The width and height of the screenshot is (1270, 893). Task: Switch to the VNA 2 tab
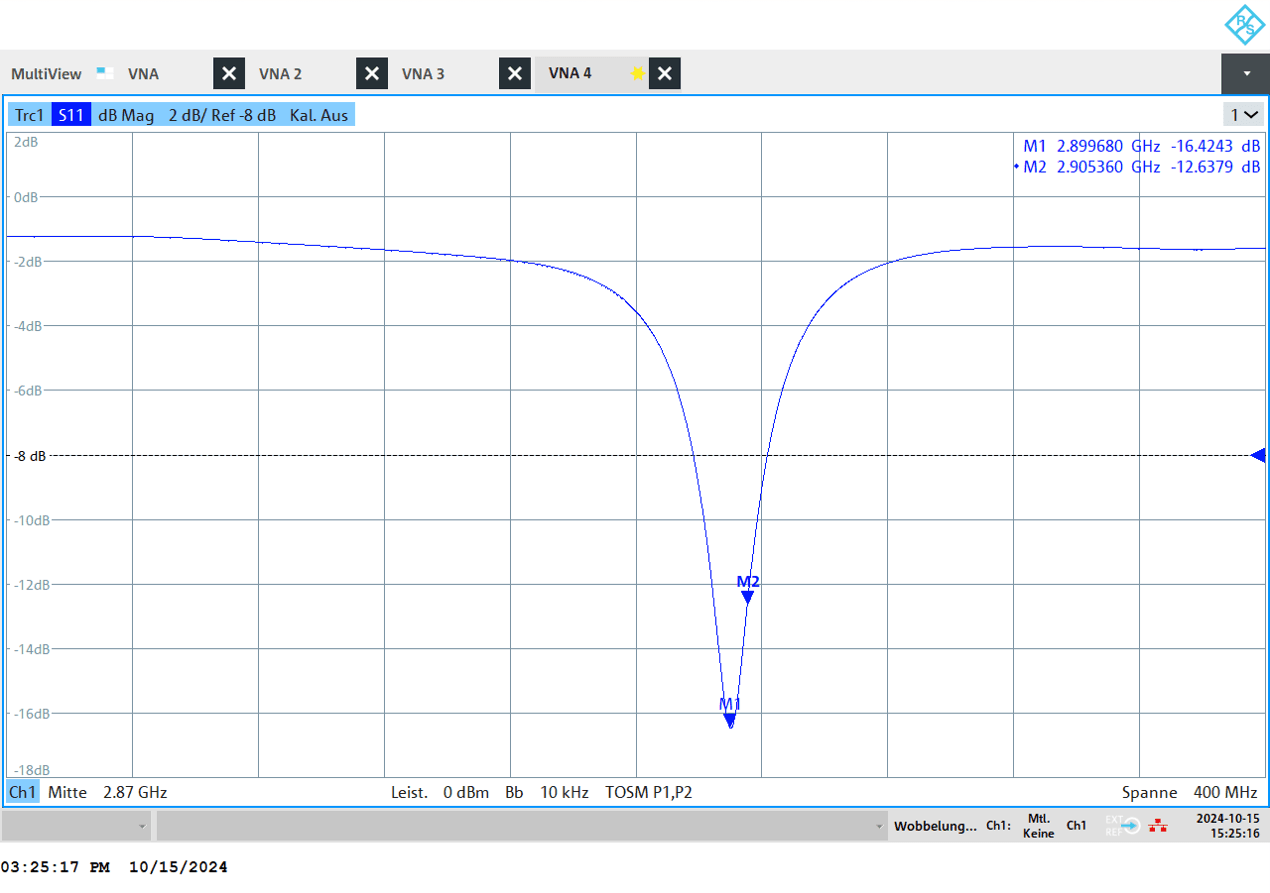point(280,74)
